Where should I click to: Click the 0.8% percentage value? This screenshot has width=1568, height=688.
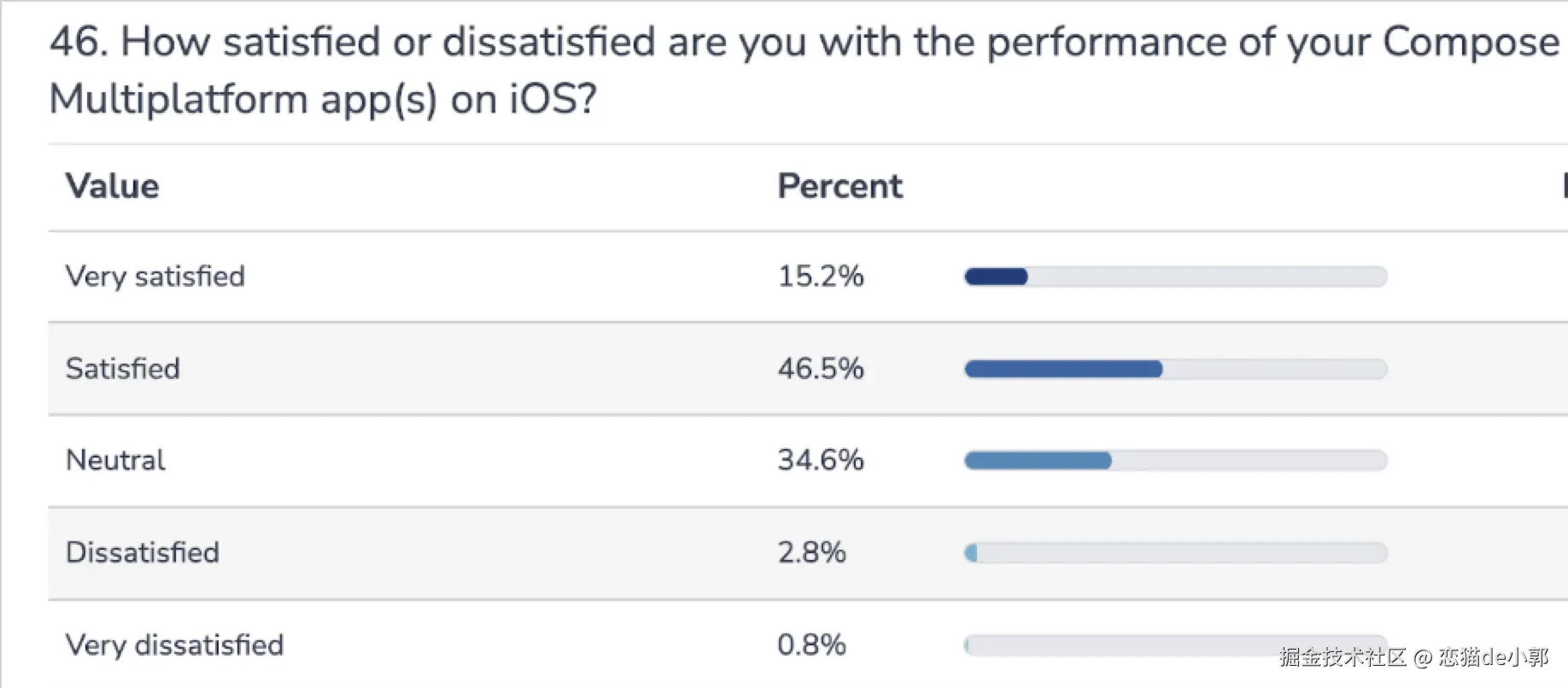pyautogui.click(x=811, y=644)
